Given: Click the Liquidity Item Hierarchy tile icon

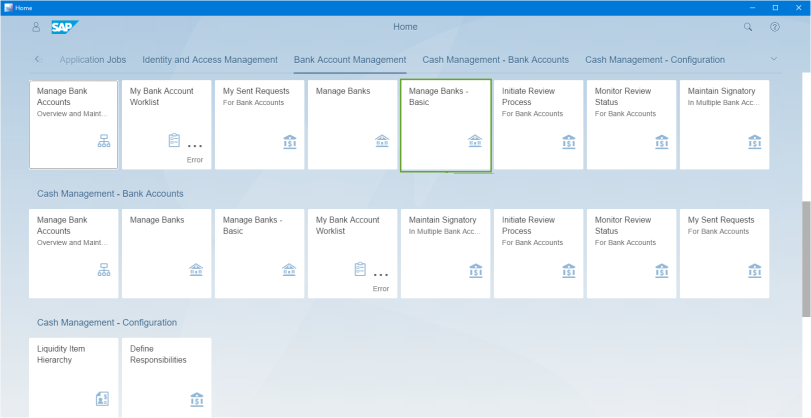Looking at the screenshot, I should tap(103, 399).
